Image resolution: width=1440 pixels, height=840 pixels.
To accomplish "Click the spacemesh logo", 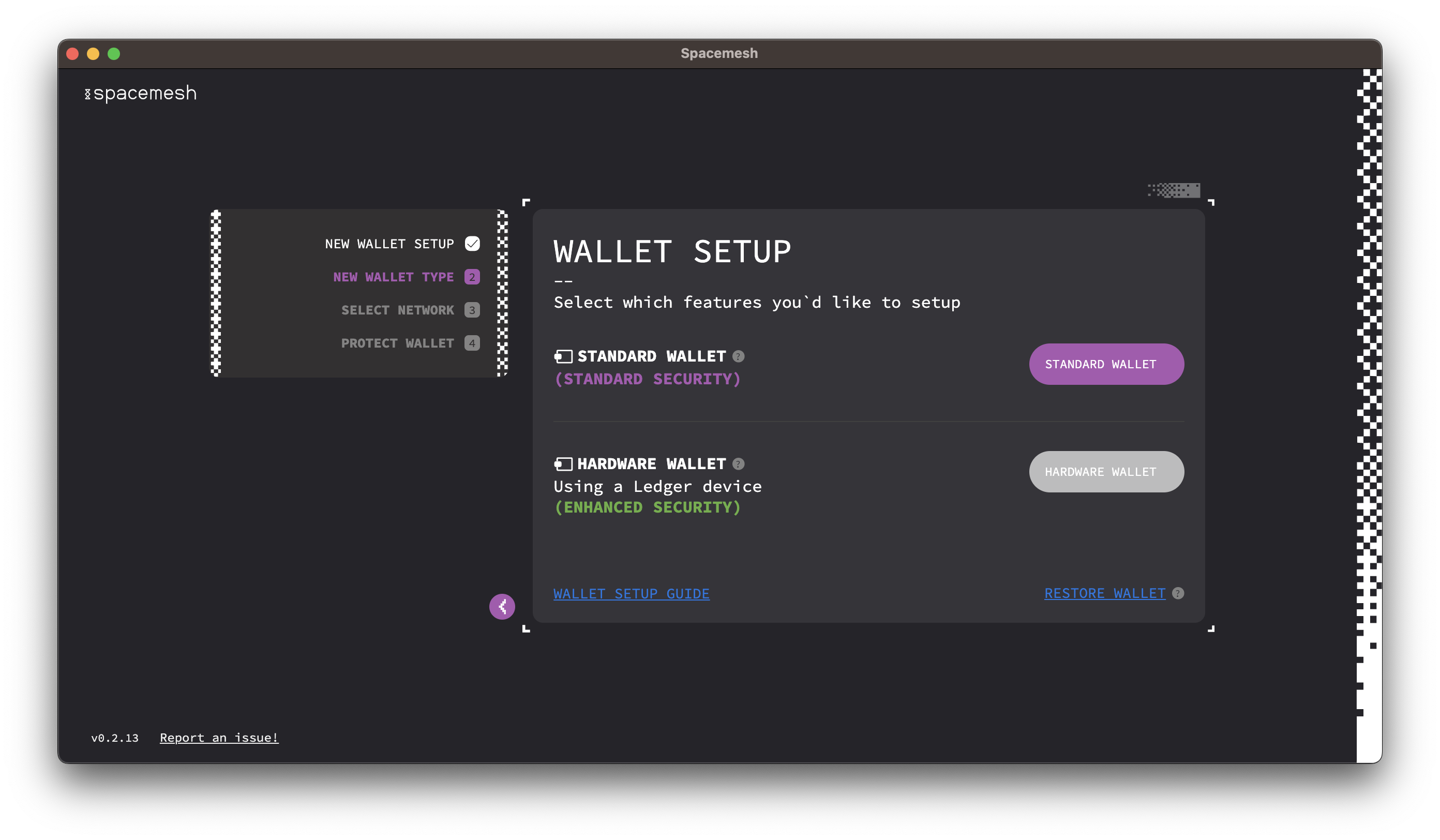I will pos(140,93).
